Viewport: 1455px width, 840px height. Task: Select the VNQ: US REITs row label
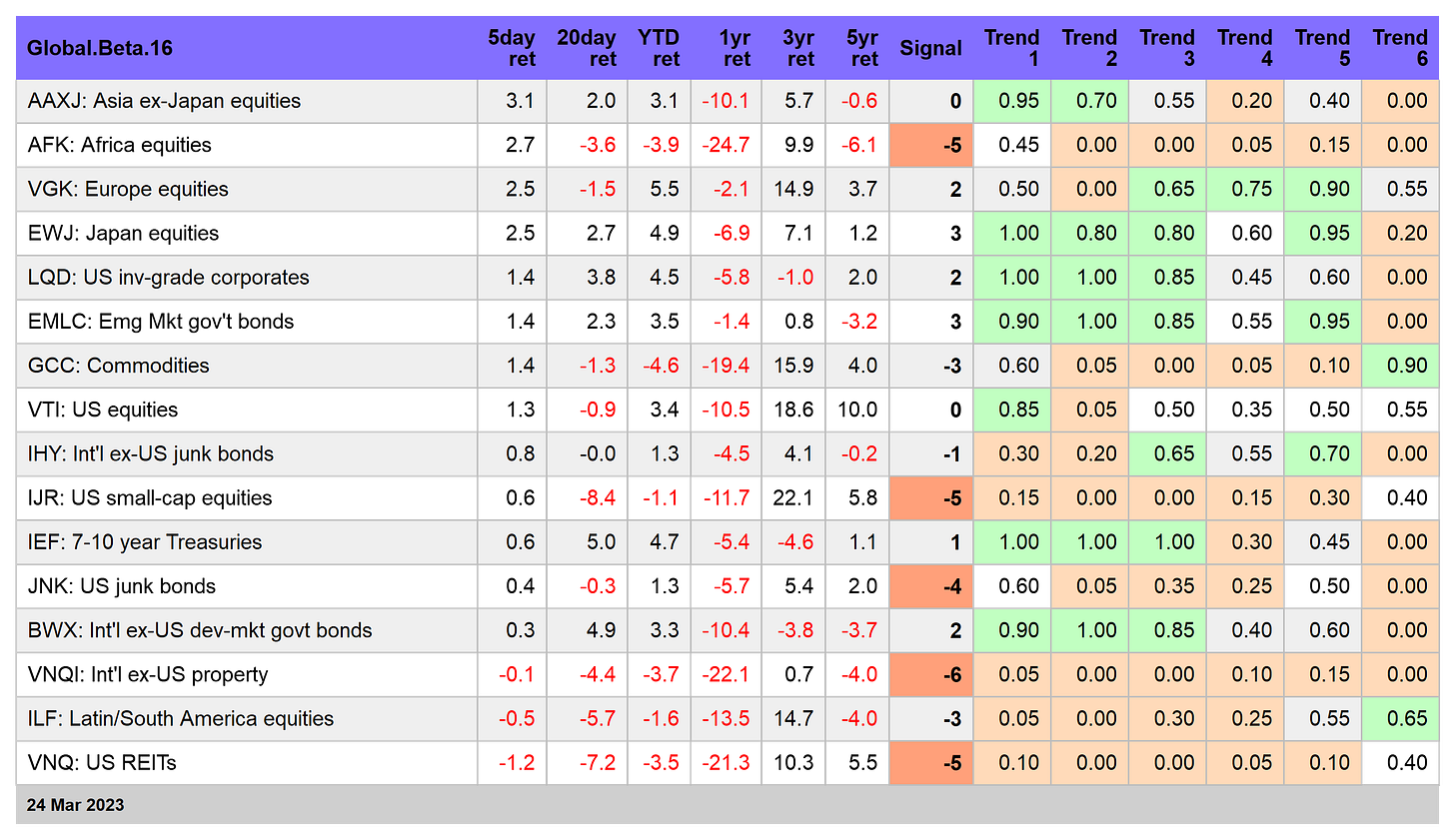click(102, 762)
